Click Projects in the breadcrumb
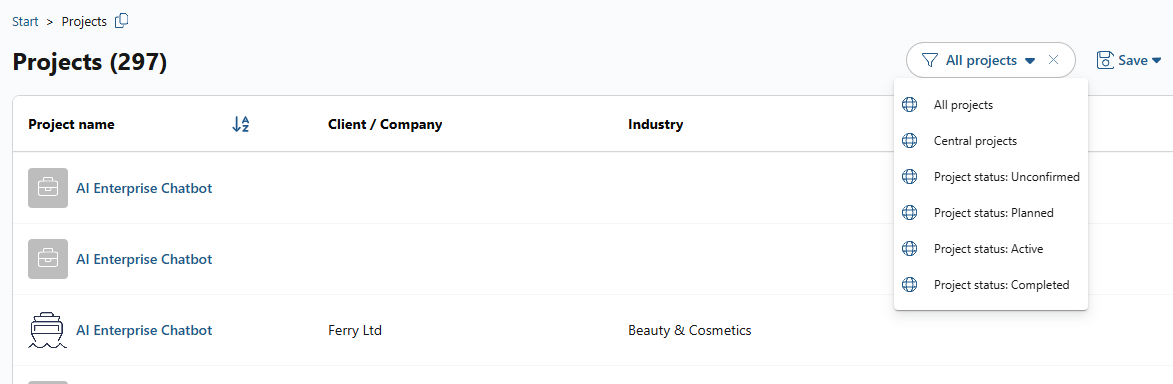 (x=85, y=22)
